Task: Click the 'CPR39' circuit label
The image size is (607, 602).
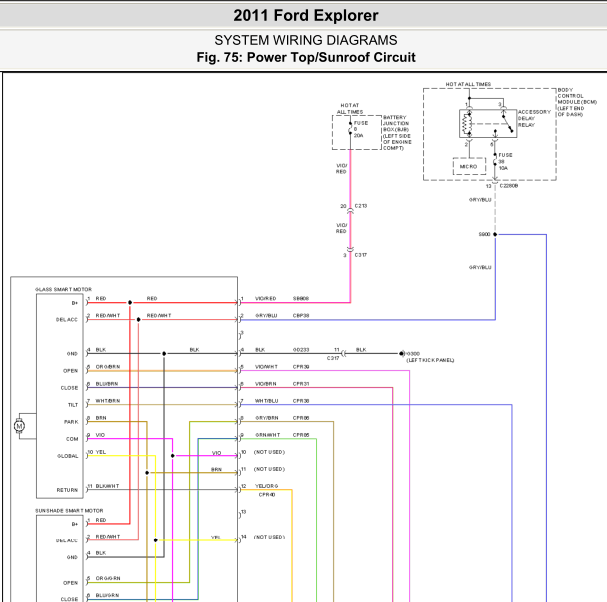Action: (301, 367)
